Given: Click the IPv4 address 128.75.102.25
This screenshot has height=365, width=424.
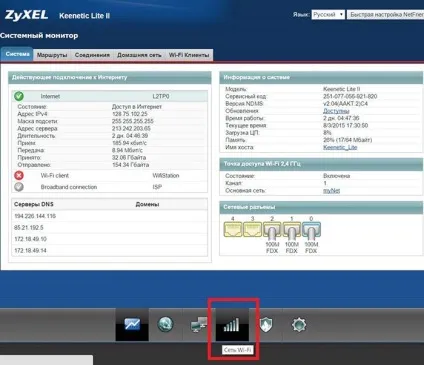Looking at the screenshot, I should pyautogui.click(x=130, y=114).
